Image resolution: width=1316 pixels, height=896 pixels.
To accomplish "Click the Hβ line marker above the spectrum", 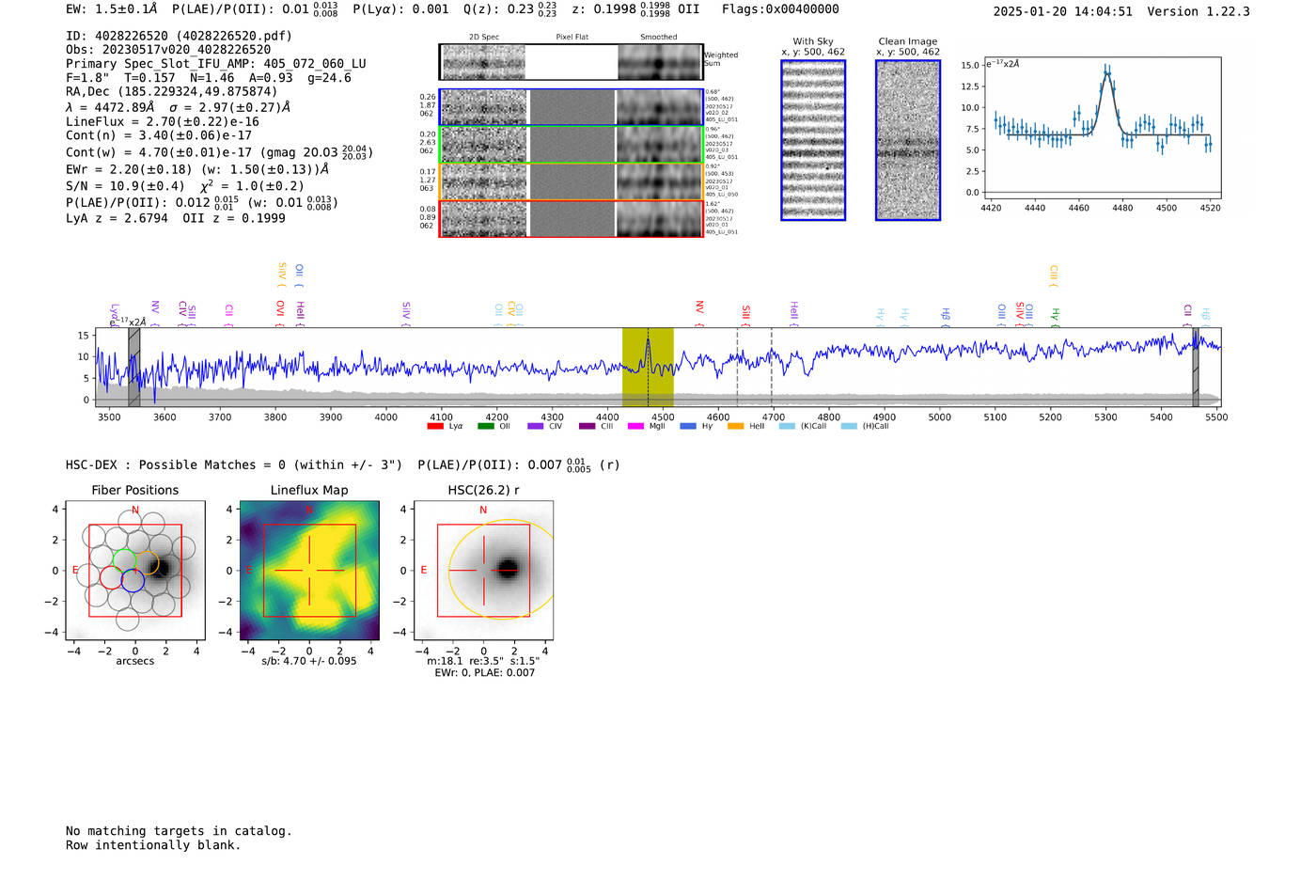I will (x=946, y=317).
